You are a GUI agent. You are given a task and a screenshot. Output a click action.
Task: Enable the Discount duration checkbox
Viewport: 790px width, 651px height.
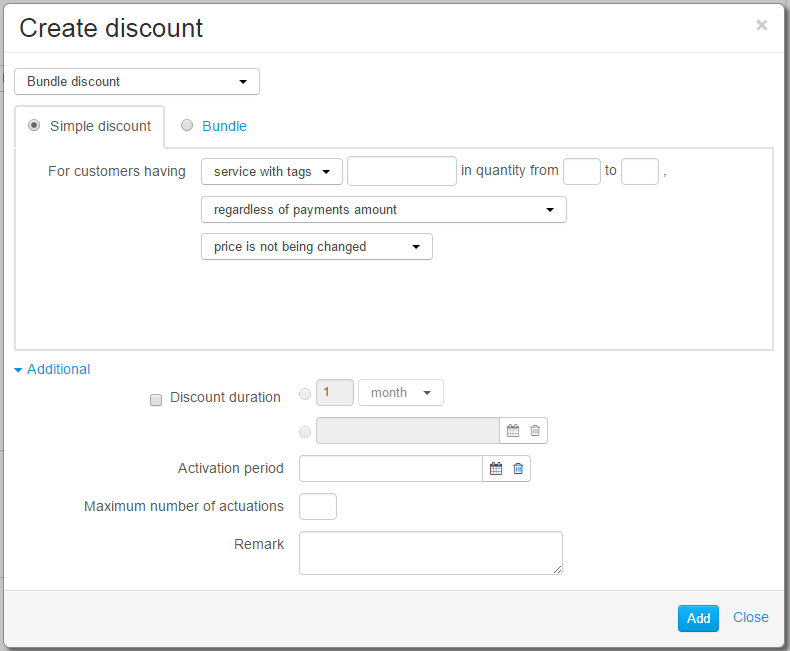[x=156, y=400]
